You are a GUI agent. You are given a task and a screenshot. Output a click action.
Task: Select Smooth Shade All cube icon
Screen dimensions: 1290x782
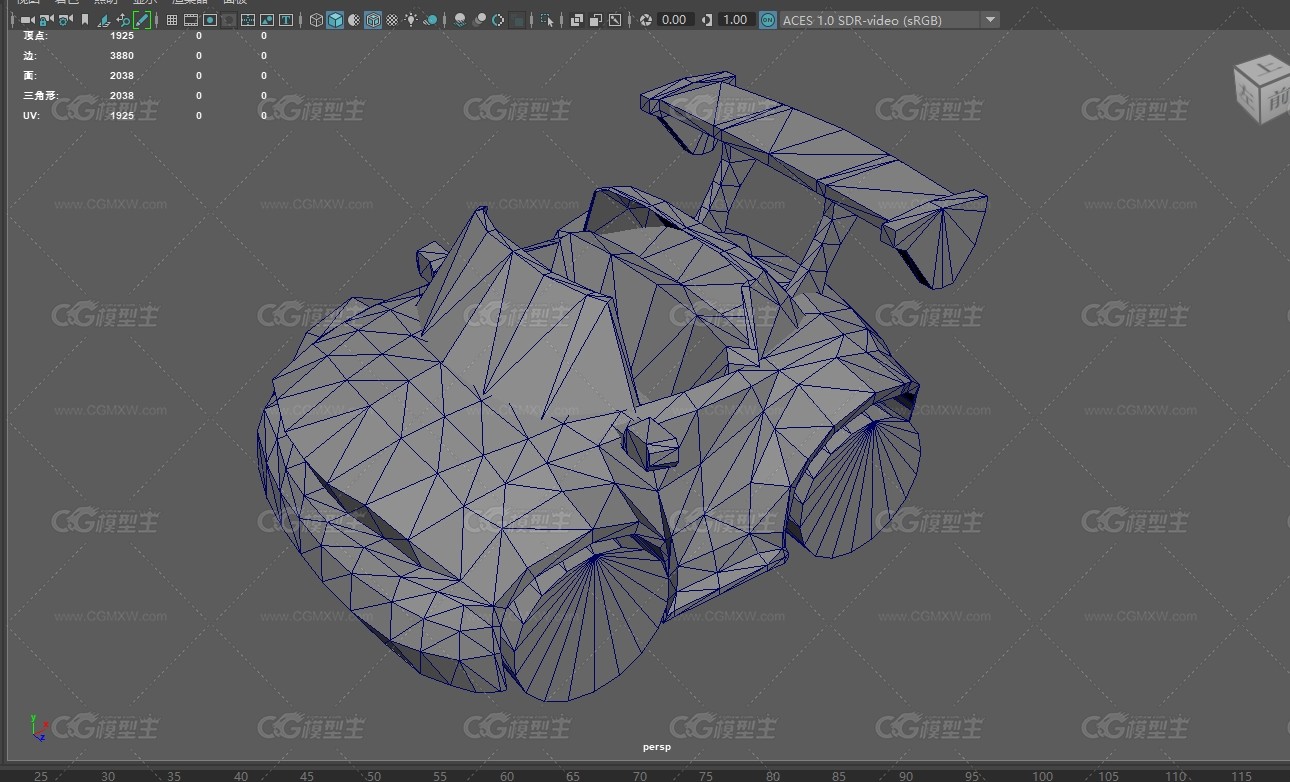click(x=335, y=20)
